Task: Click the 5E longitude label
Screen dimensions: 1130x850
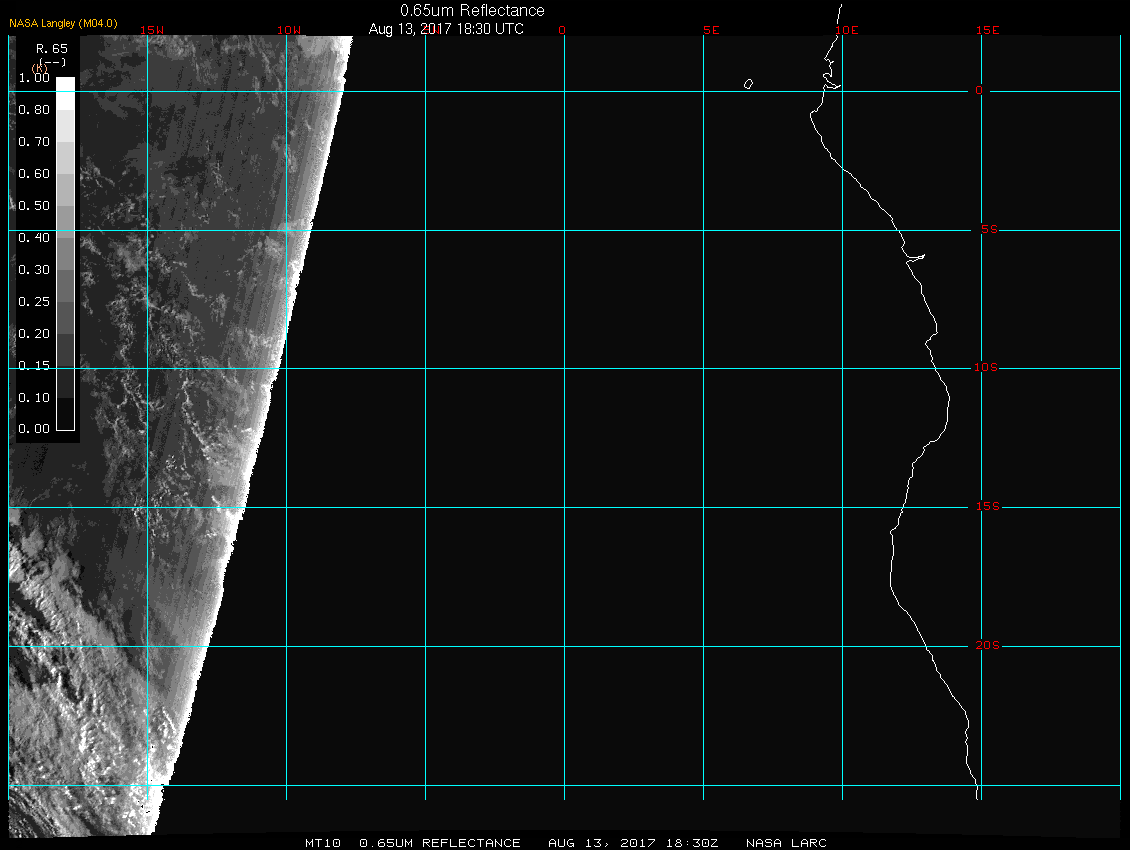Action: tap(711, 30)
